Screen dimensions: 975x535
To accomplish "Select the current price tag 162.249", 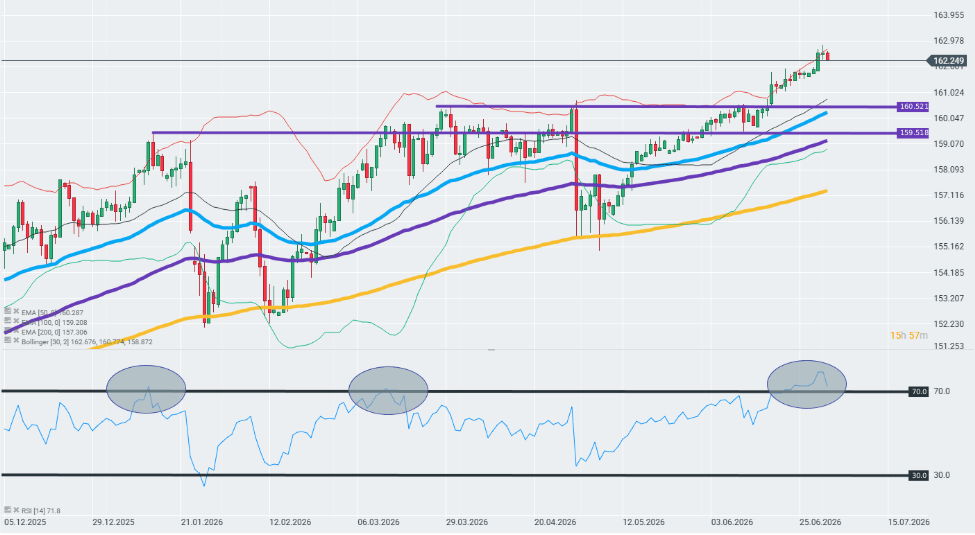I will (x=948, y=60).
